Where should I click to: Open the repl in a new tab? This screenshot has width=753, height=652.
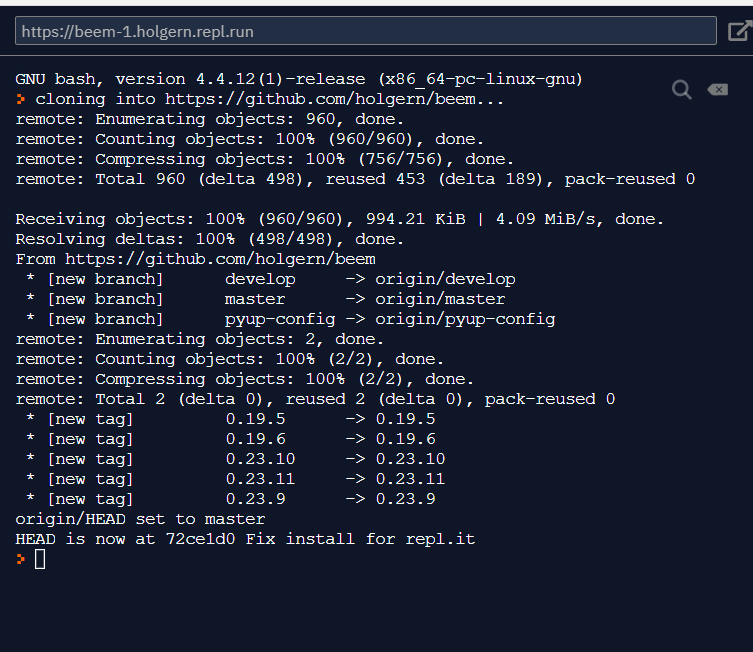tap(740, 31)
